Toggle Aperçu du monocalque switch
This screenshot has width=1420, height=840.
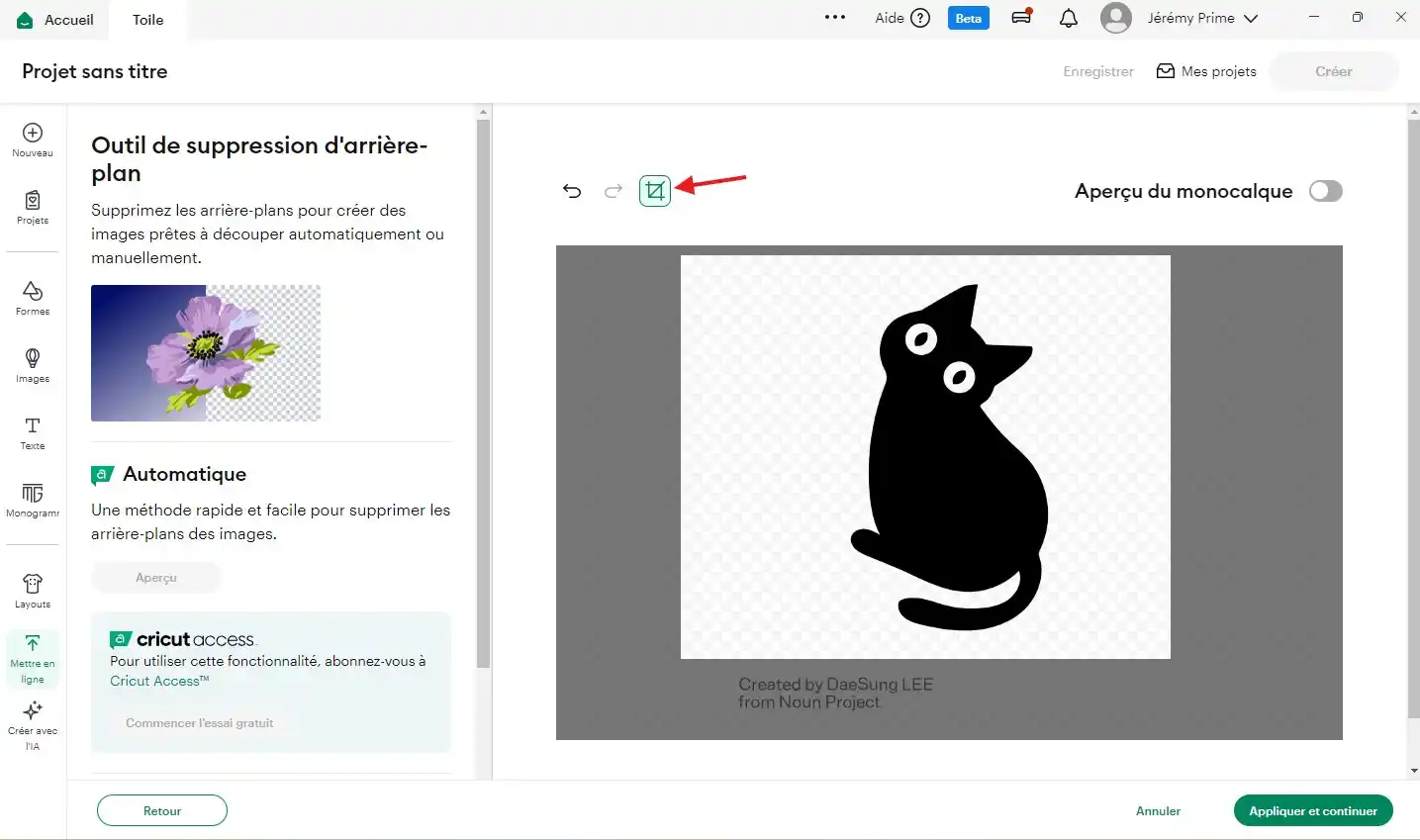click(x=1325, y=191)
